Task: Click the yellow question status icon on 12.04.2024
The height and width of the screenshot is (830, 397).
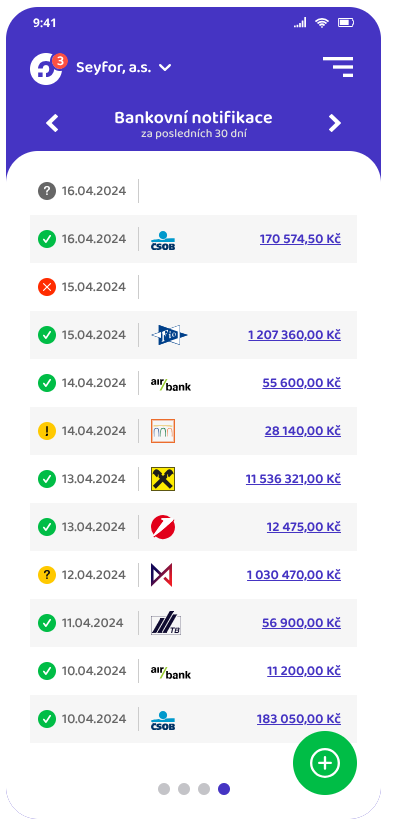Action: [x=47, y=575]
